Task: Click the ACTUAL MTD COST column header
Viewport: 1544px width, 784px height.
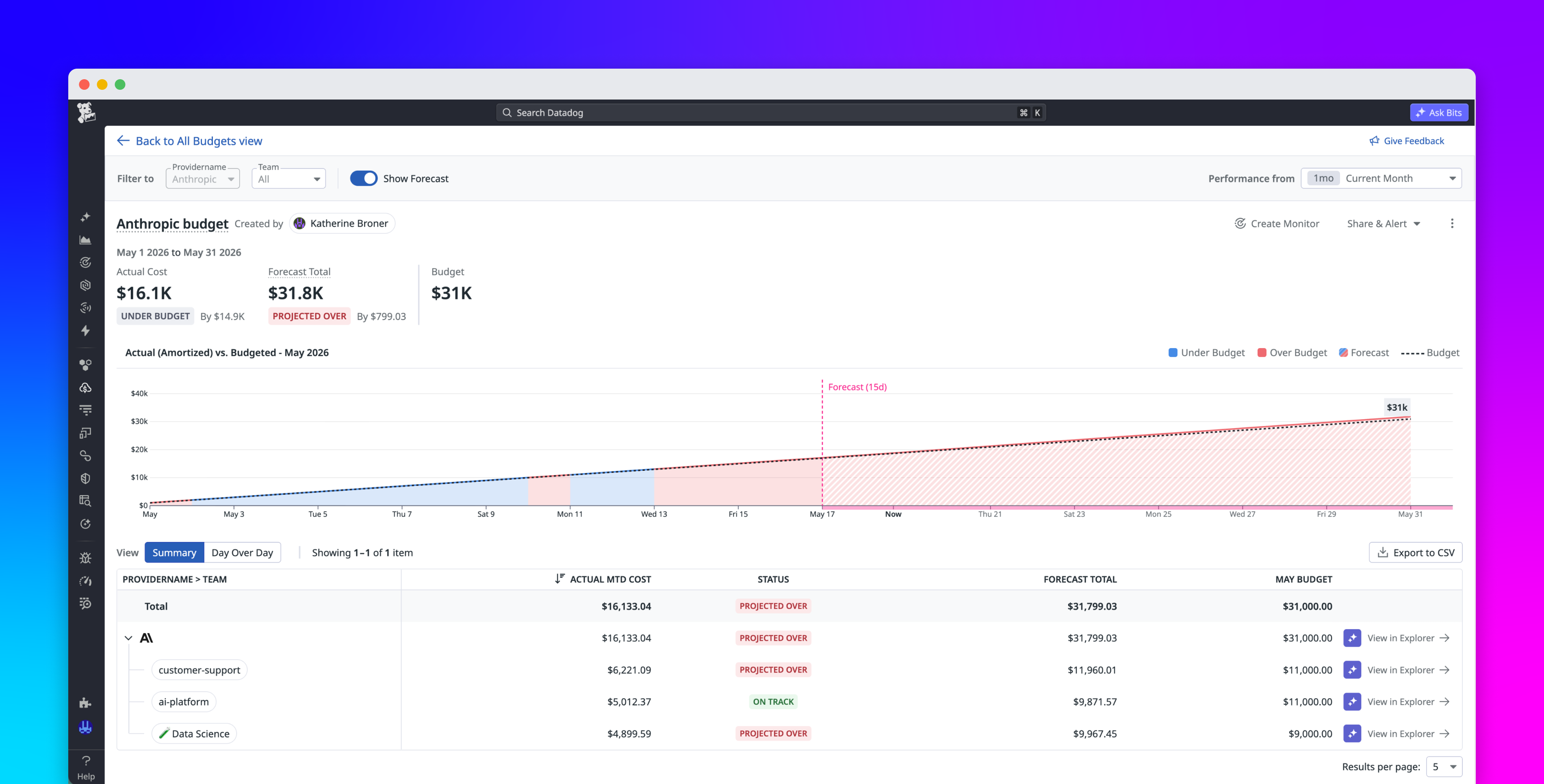Action: coord(609,579)
